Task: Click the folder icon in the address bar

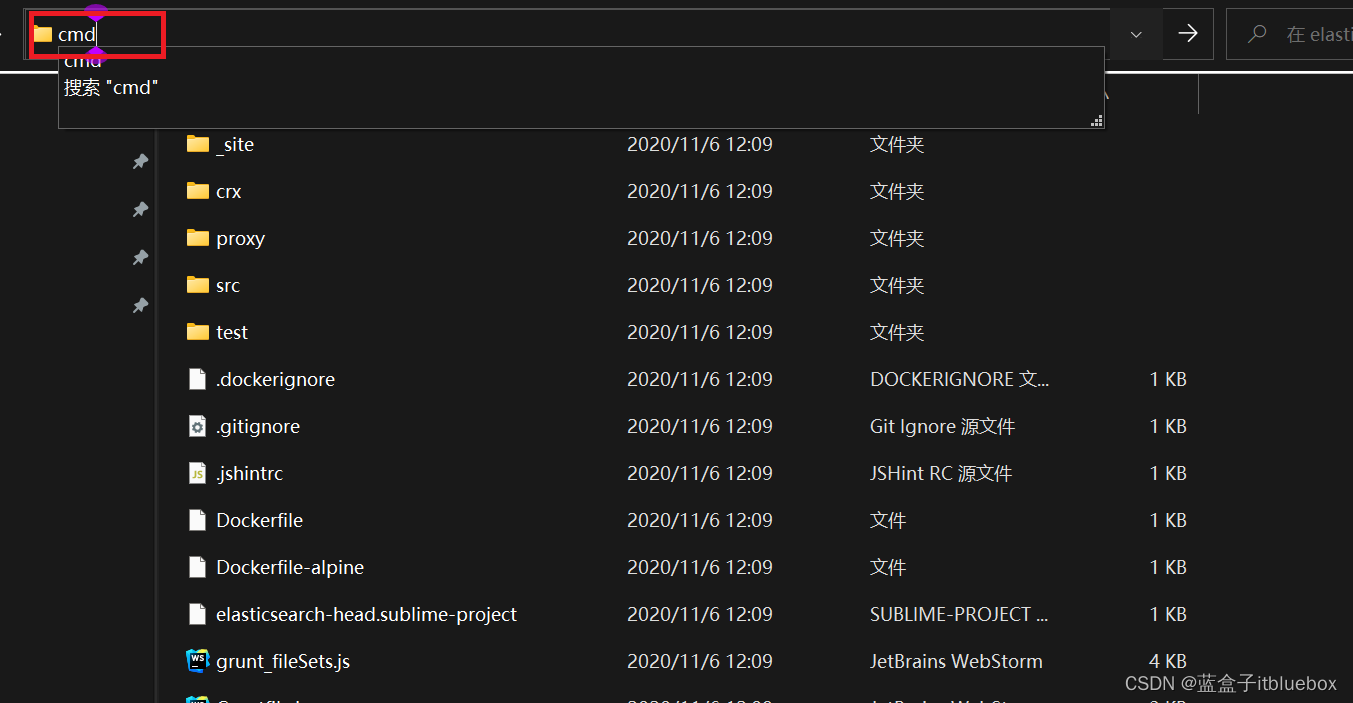Action: (42, 34)
